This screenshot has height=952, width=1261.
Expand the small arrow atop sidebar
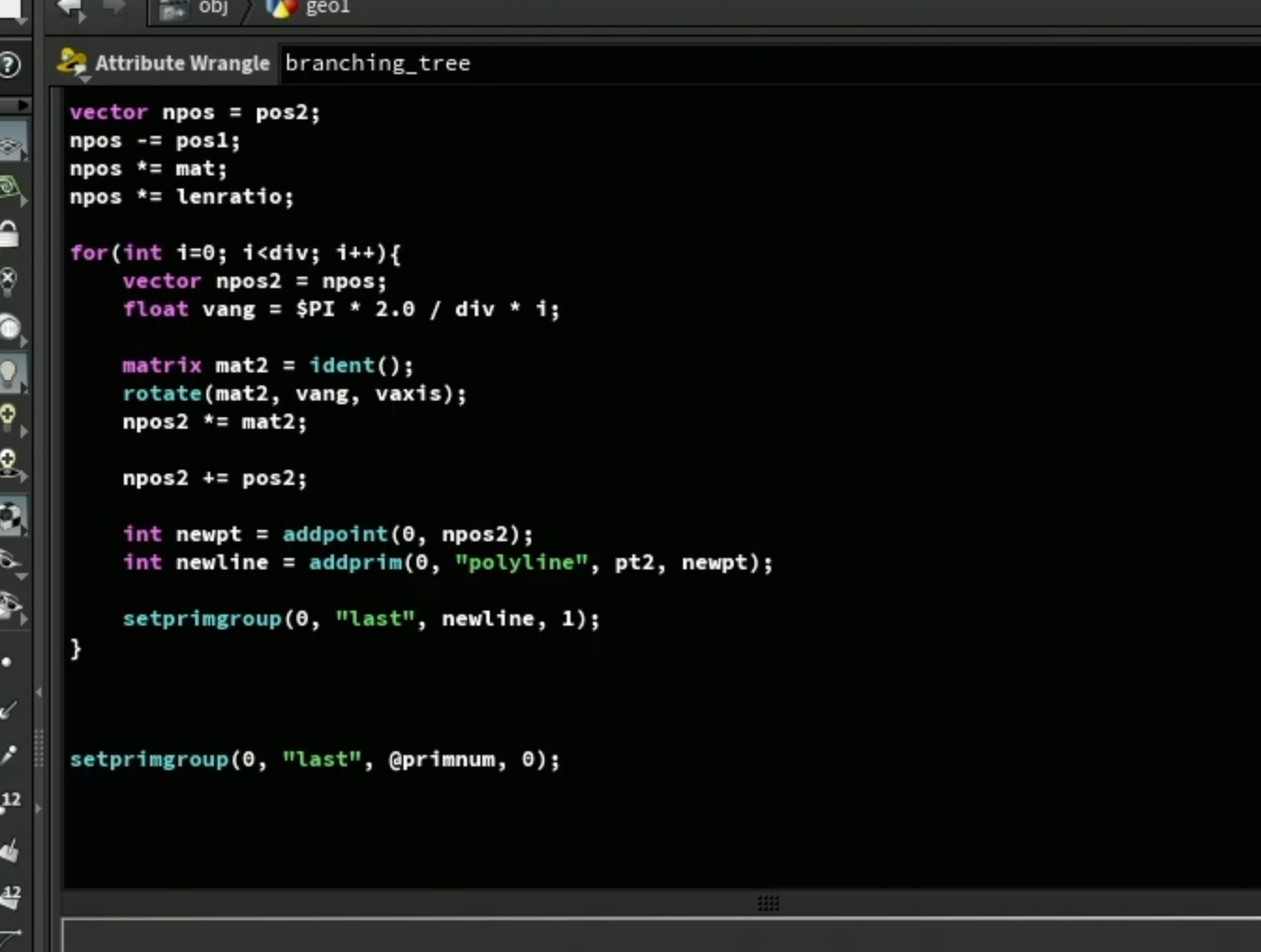point(23,105)
